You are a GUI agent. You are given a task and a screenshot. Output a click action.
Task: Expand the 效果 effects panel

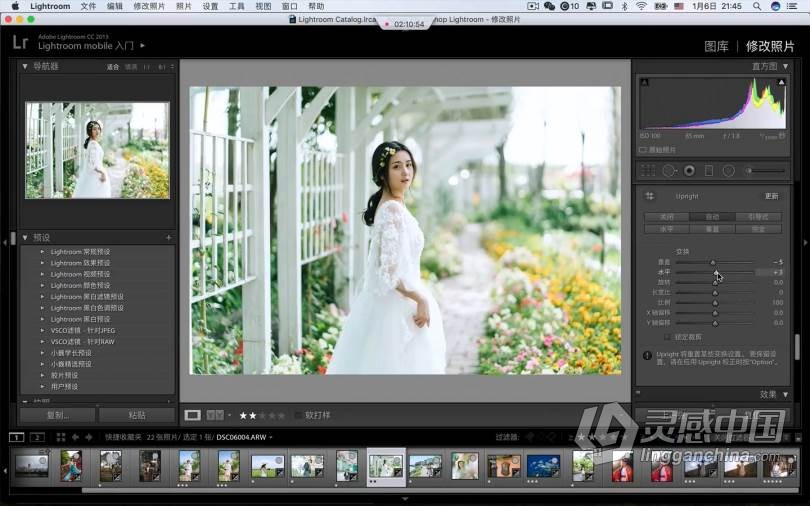[785, 394]
